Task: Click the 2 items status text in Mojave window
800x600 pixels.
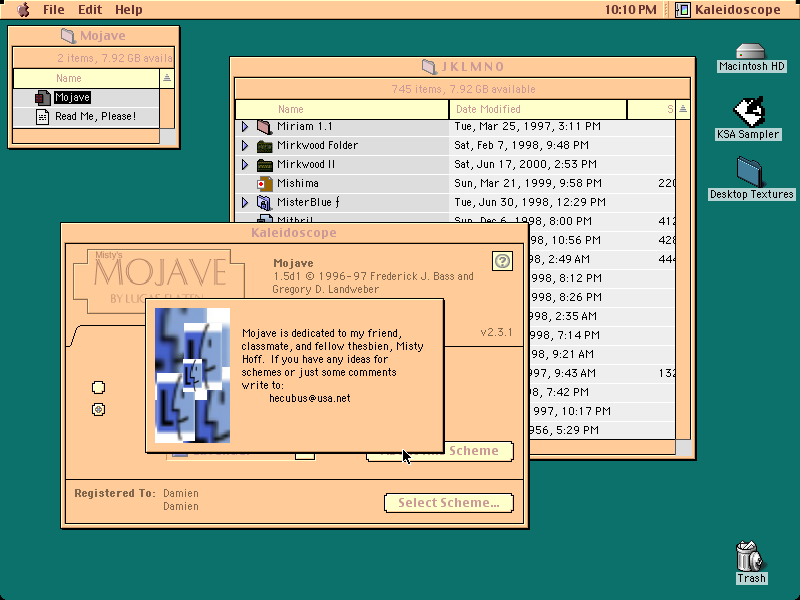Action: [114, 58]
